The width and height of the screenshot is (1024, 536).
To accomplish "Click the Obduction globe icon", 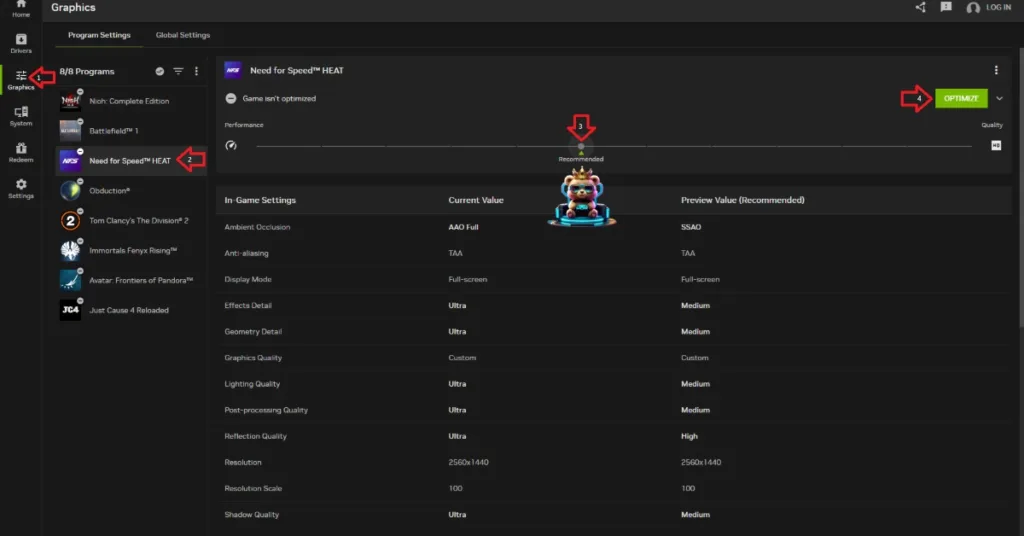I will click(x=70, y=191).
